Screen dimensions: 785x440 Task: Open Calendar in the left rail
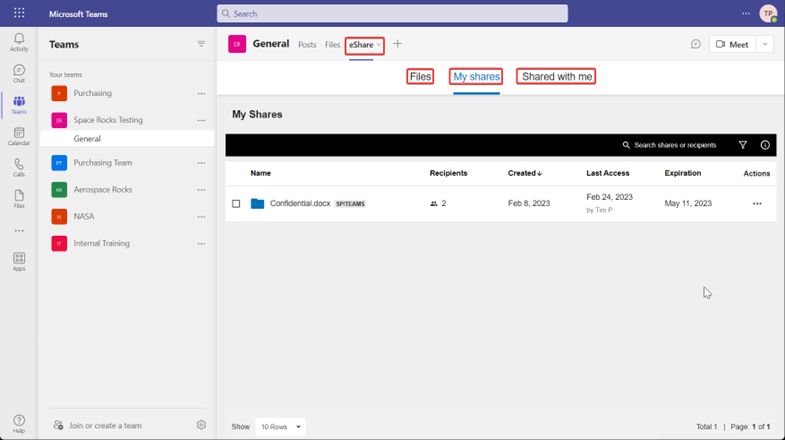19,136
